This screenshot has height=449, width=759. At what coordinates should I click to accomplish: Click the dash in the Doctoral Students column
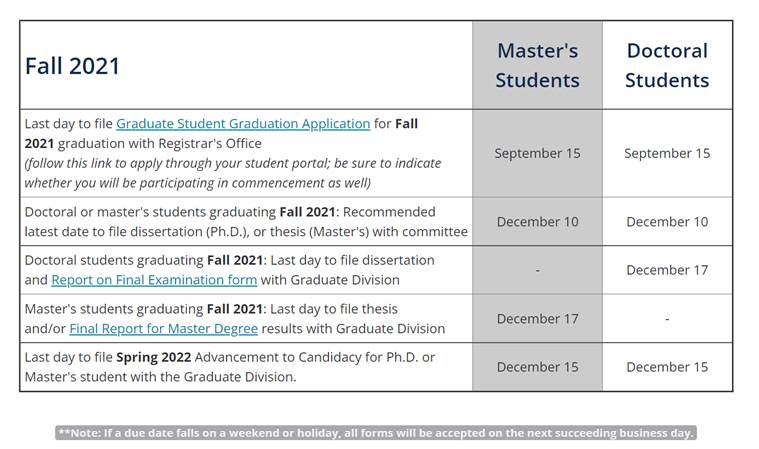(x=667, y=319)
